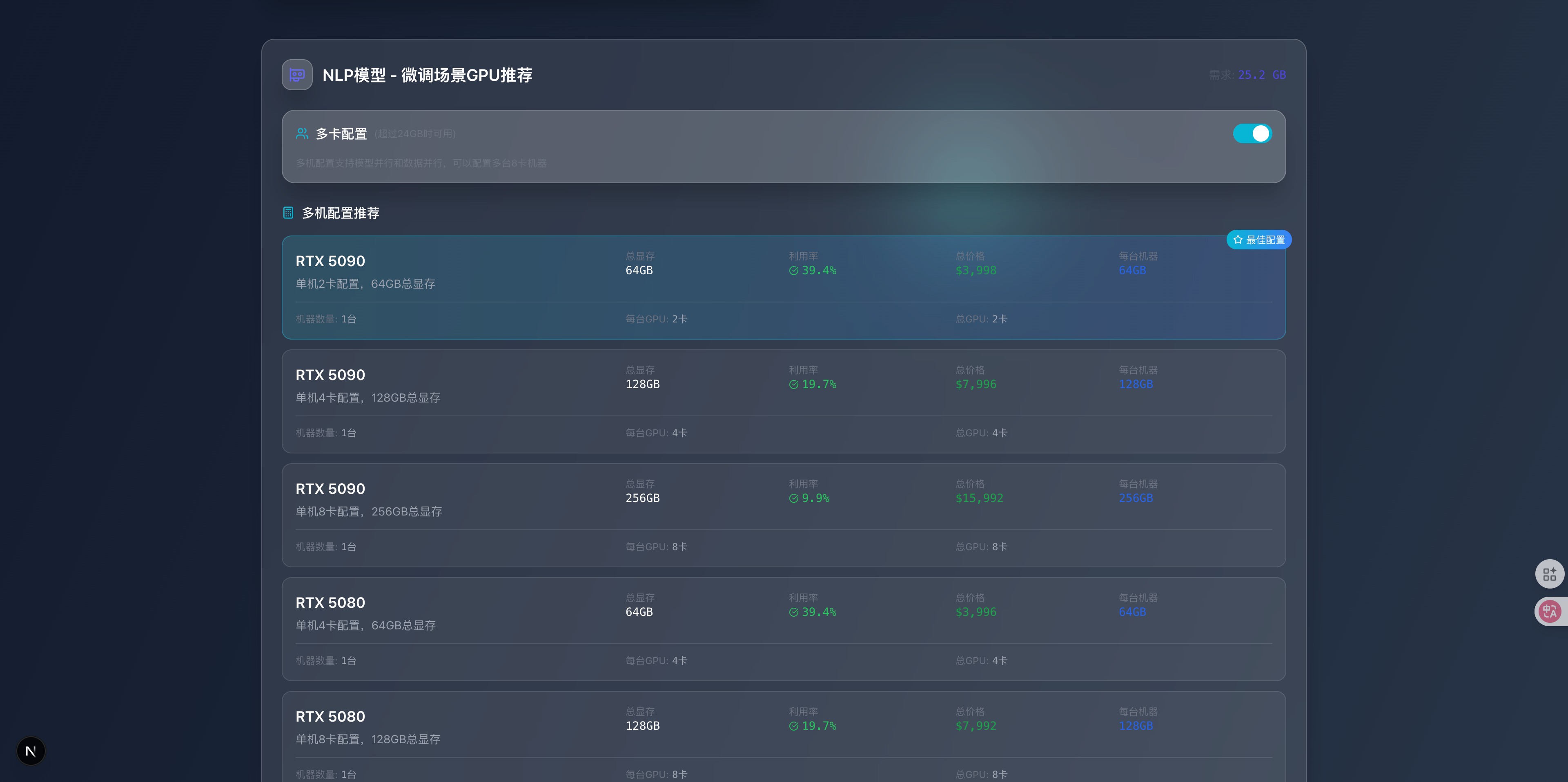Click check icon in RTX 5080 4卡 utilization
This screenshot has height=782, width=1568.
pos(794,612)
